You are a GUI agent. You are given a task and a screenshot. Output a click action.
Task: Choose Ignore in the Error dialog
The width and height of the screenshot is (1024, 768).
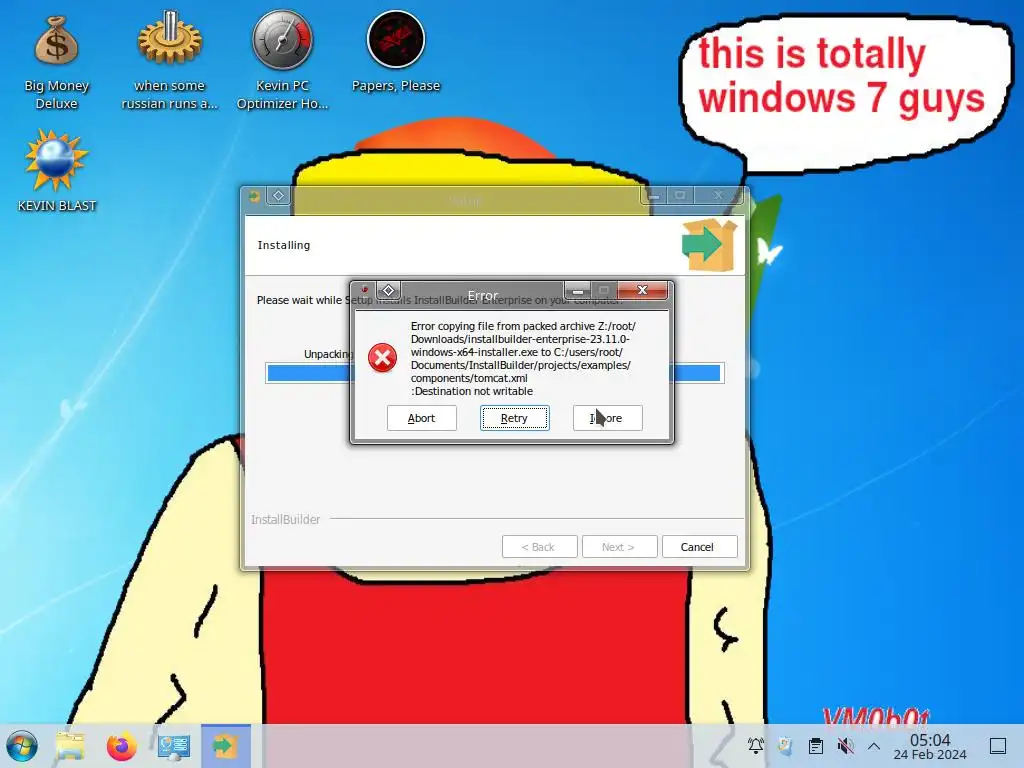click(x=607, y=418)
